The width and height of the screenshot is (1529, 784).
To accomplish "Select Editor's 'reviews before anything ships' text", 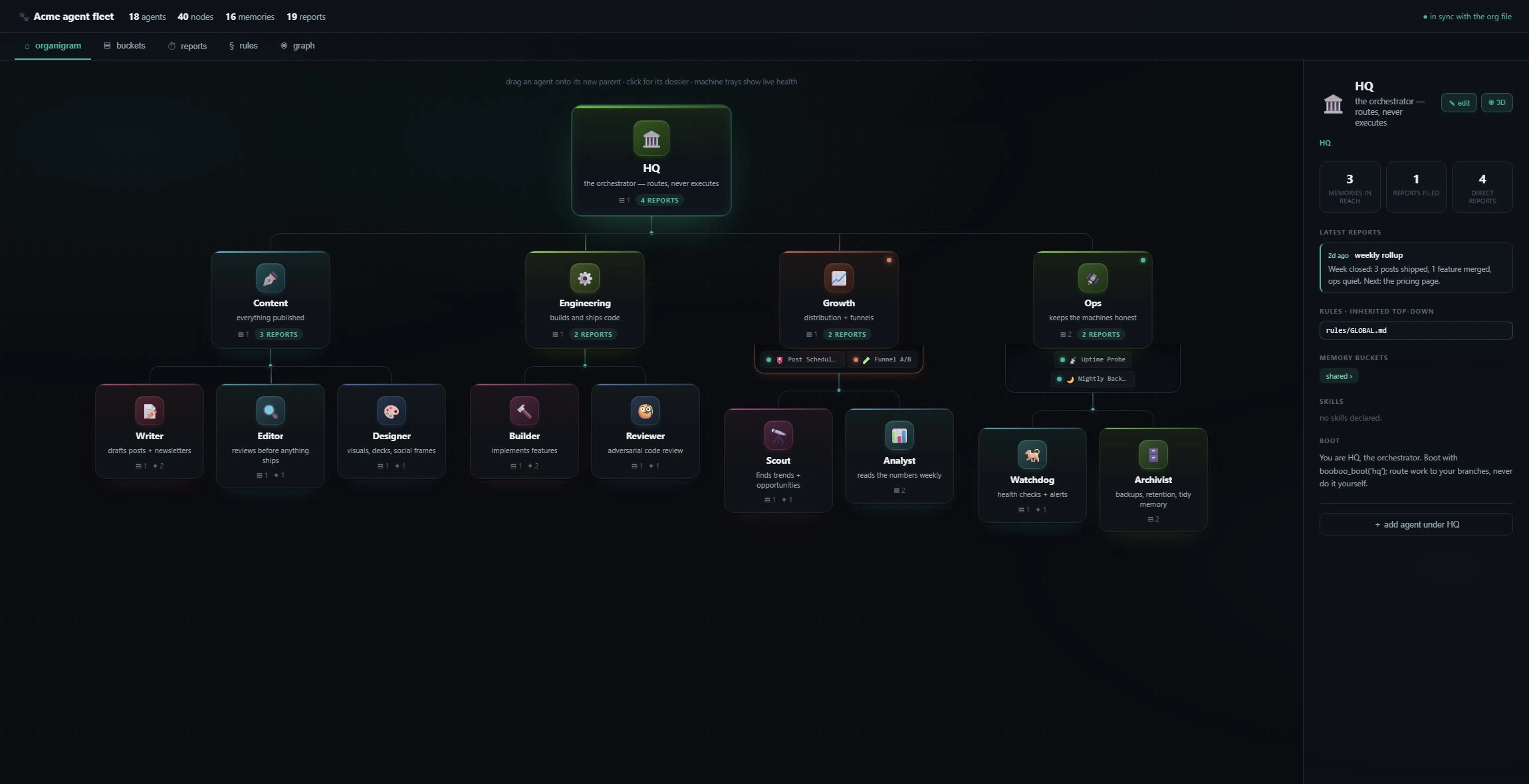I will [270, 455].
